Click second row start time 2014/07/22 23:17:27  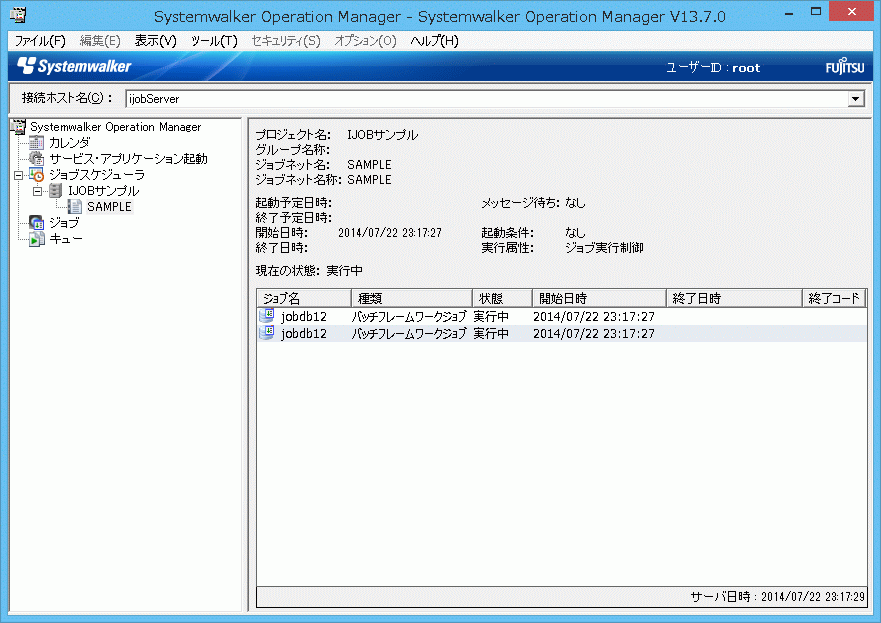594,334
